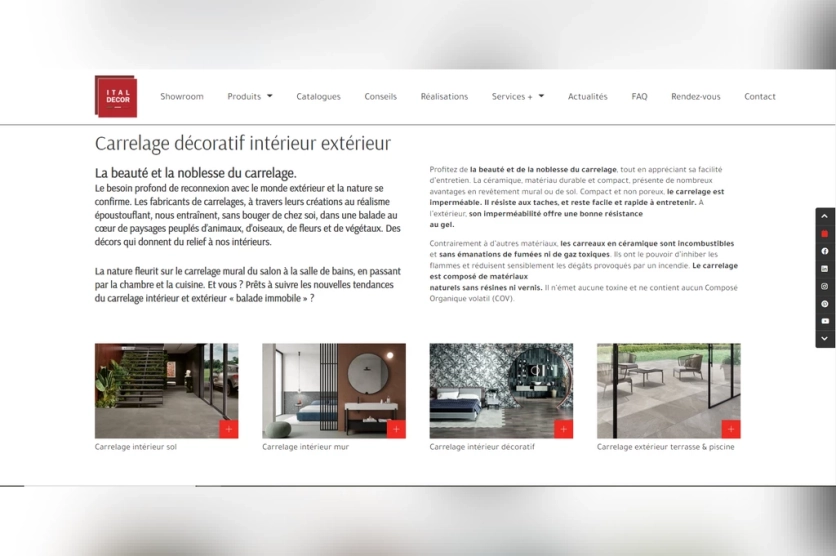This screenshot has width=836, height=556.
Task: Open the Catalogues menu item
Action: [318, 97]
